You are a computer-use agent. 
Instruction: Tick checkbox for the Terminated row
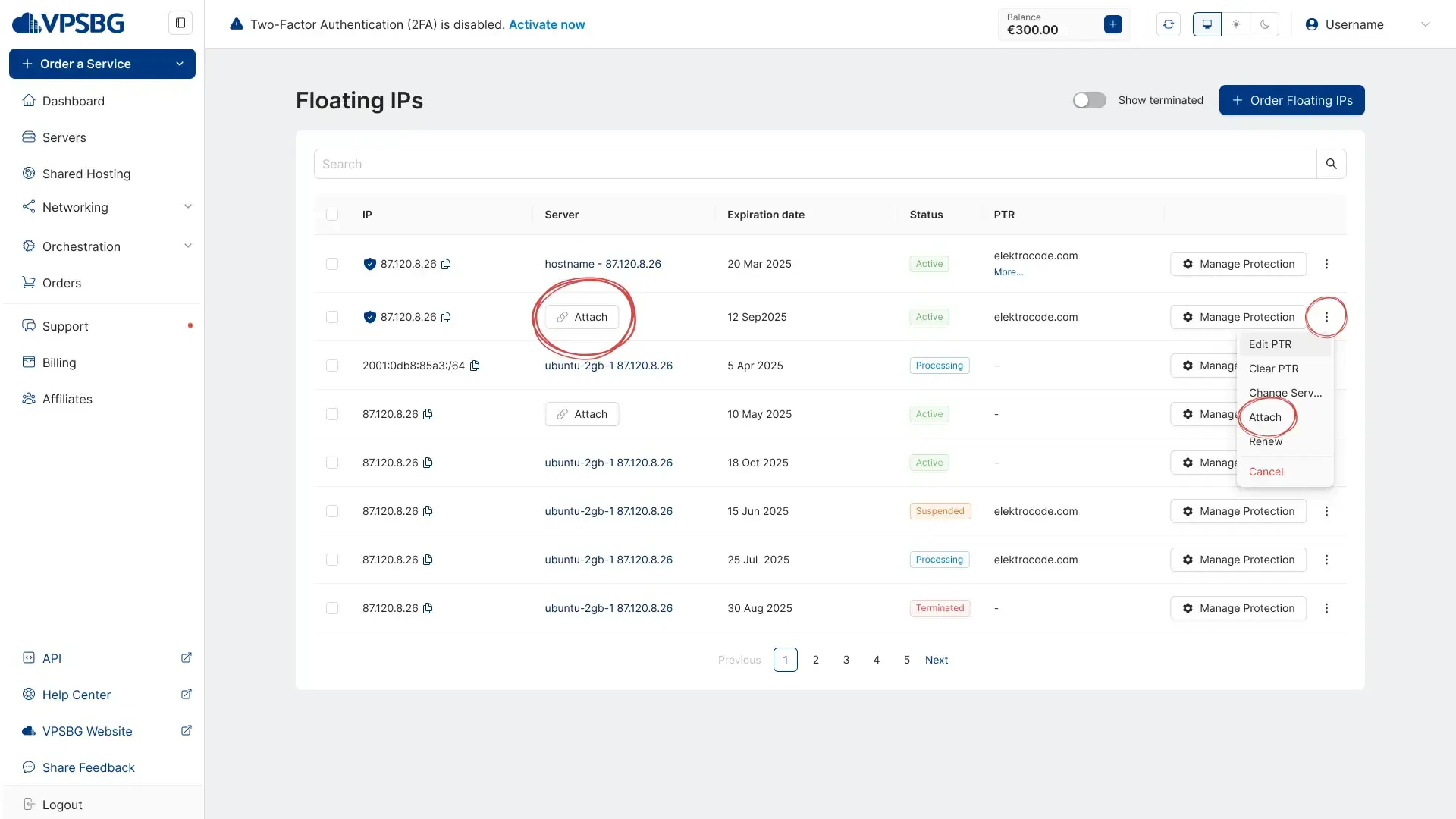coord(332,608)
